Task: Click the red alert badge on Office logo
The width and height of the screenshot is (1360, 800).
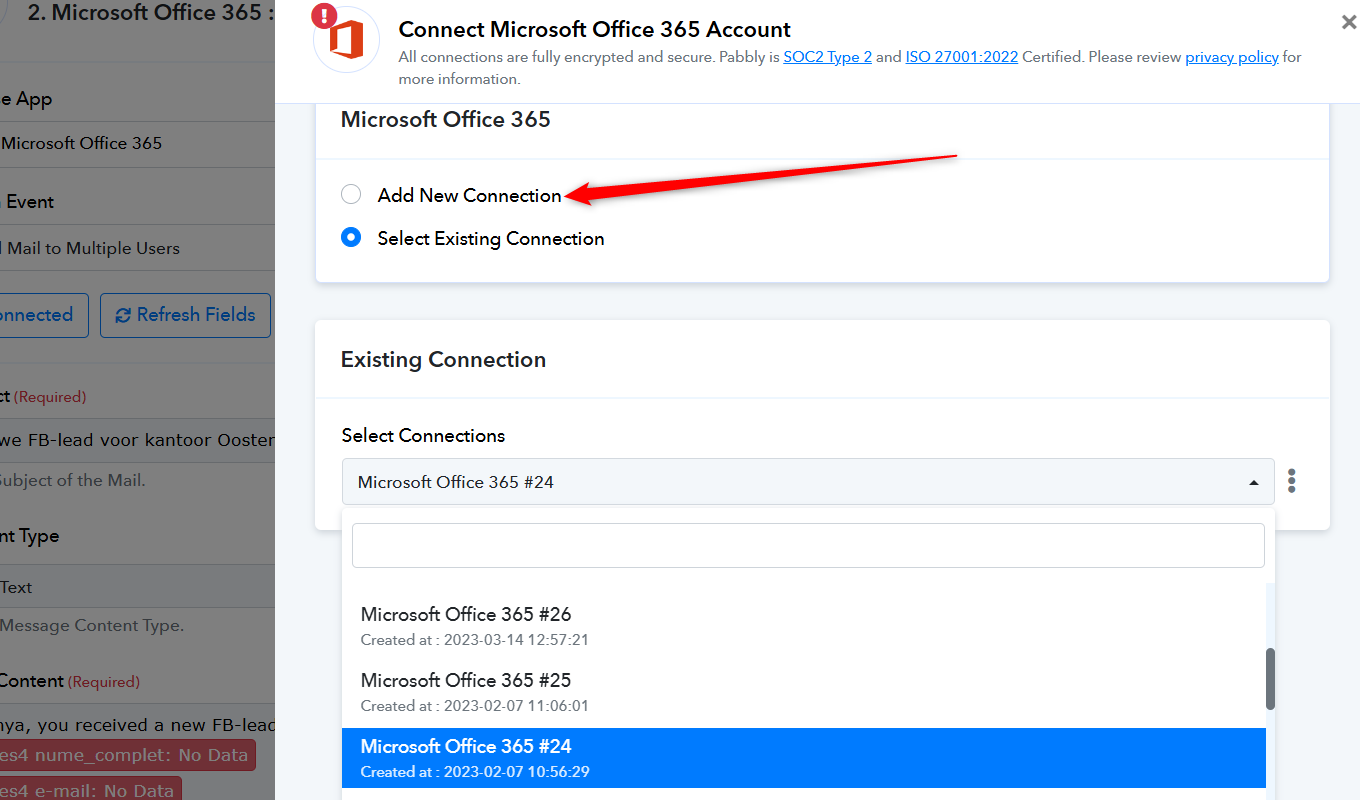Action: pos(325,16)
